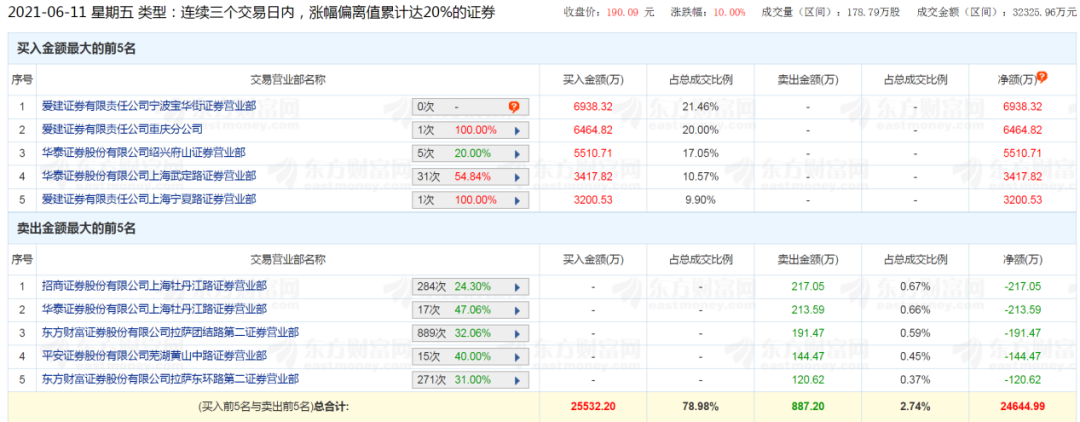Expand stats arrow for 招商证券上海牡丹江路
The image size is (1080, 422).
(x=517, y=286)
